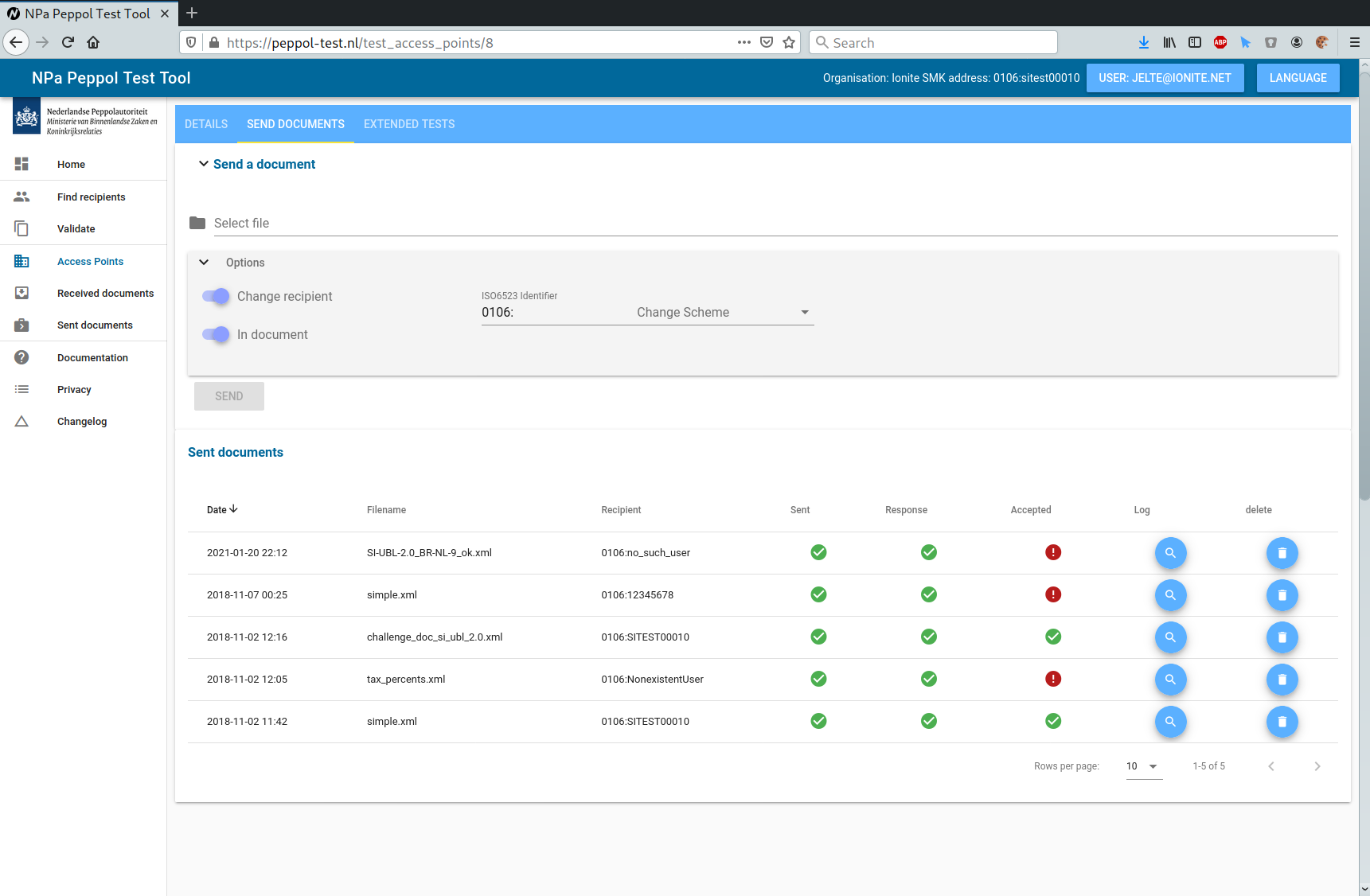This screenshot has width=1370, height=896.
Task: Click the SEND button
Action: click(229, 396)
